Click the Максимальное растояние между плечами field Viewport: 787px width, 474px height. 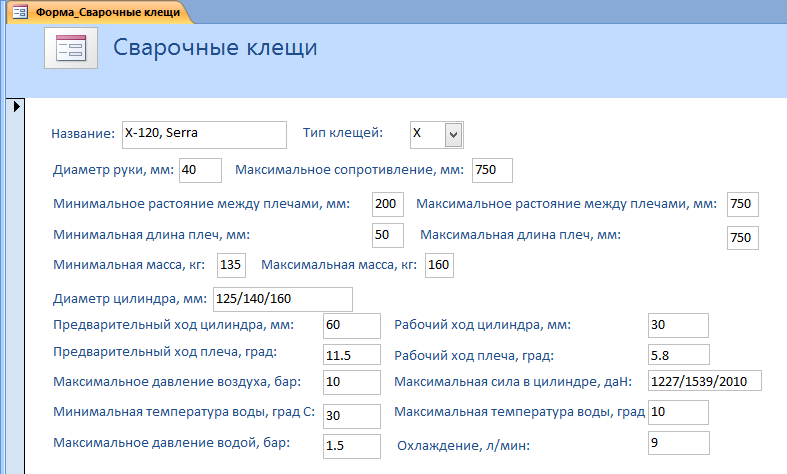pos(743,204)
